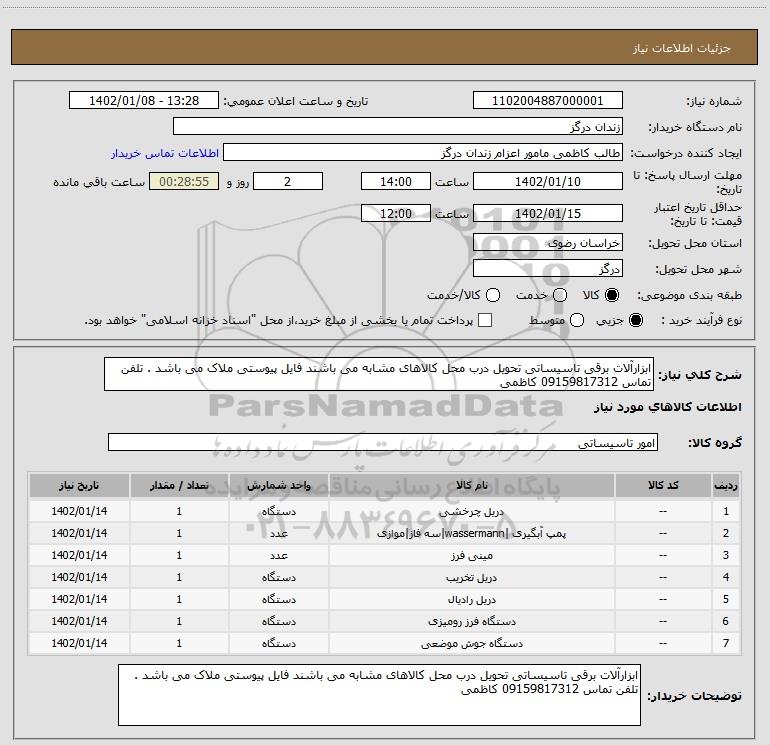770x745 pixels.
Task: Click the نام کالا column header
Action: click(x=471, y=486)
